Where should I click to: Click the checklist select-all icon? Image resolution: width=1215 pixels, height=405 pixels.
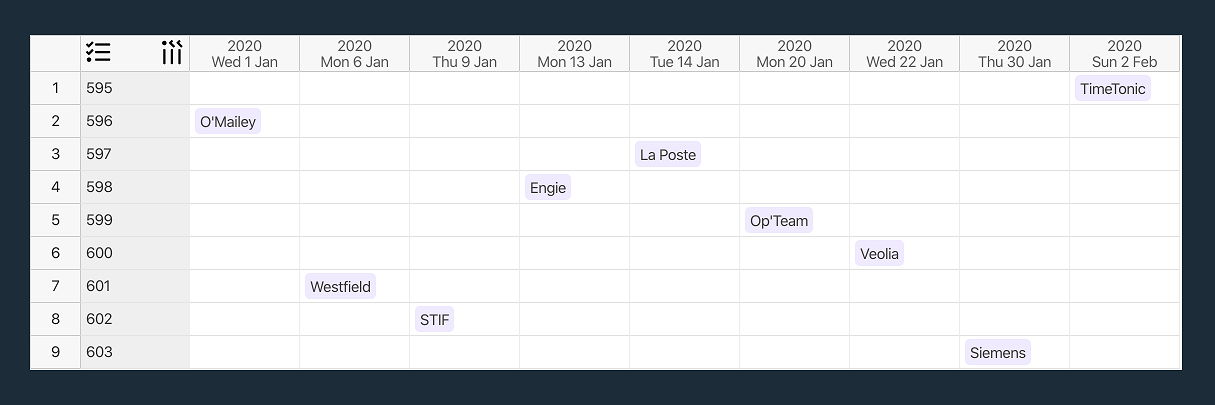98,53
